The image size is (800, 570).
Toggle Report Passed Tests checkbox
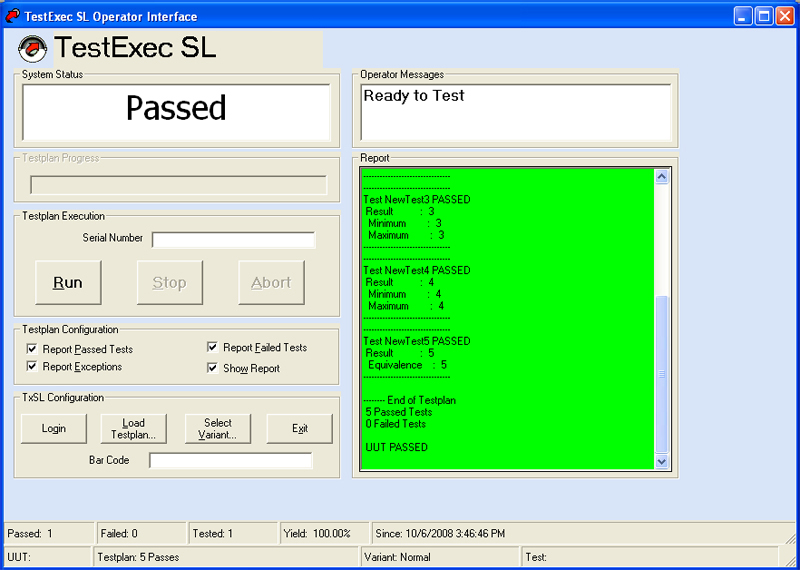point(33,349)
